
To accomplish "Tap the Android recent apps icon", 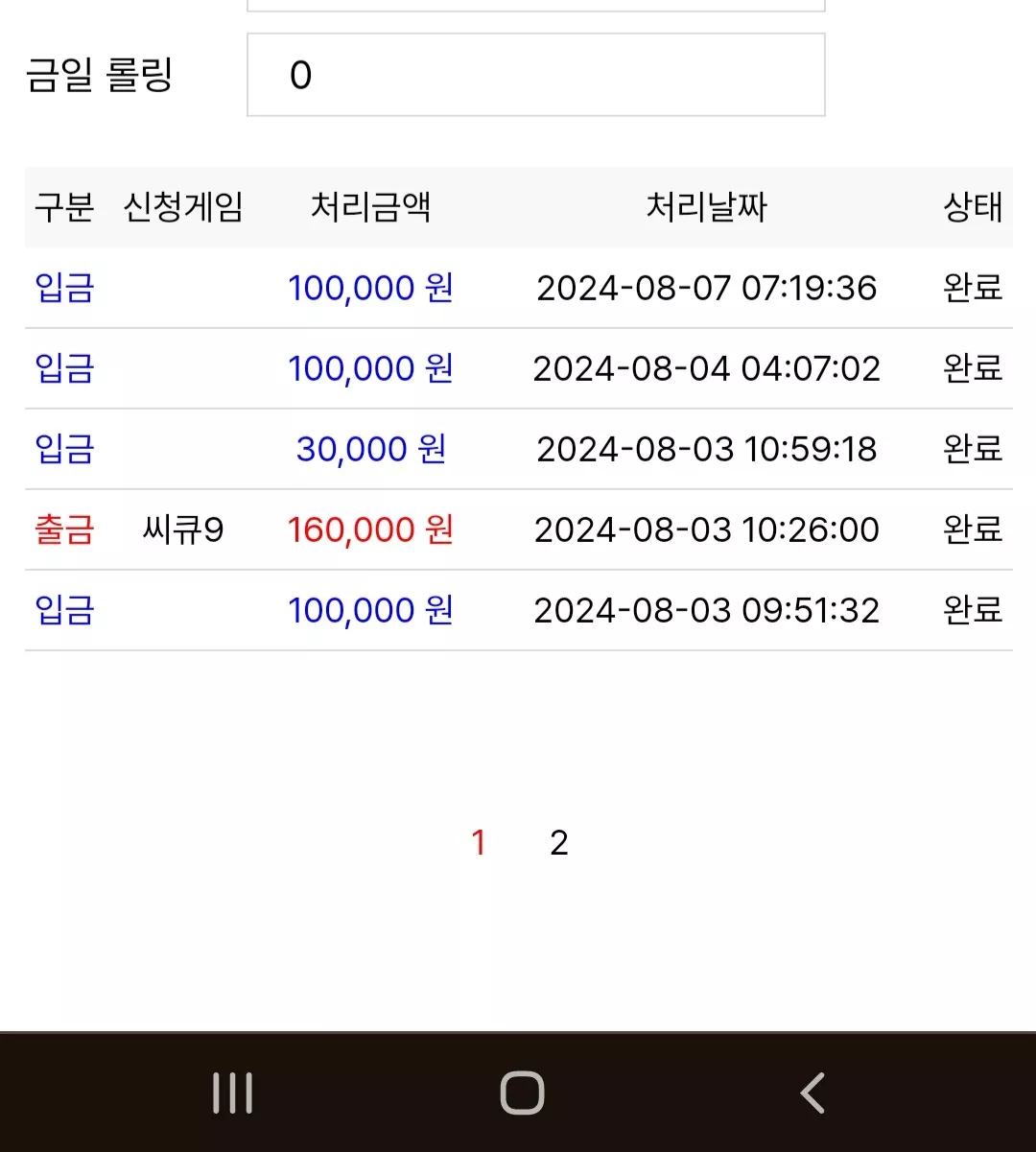I will pyautogui.click(x=233, y=1093).
